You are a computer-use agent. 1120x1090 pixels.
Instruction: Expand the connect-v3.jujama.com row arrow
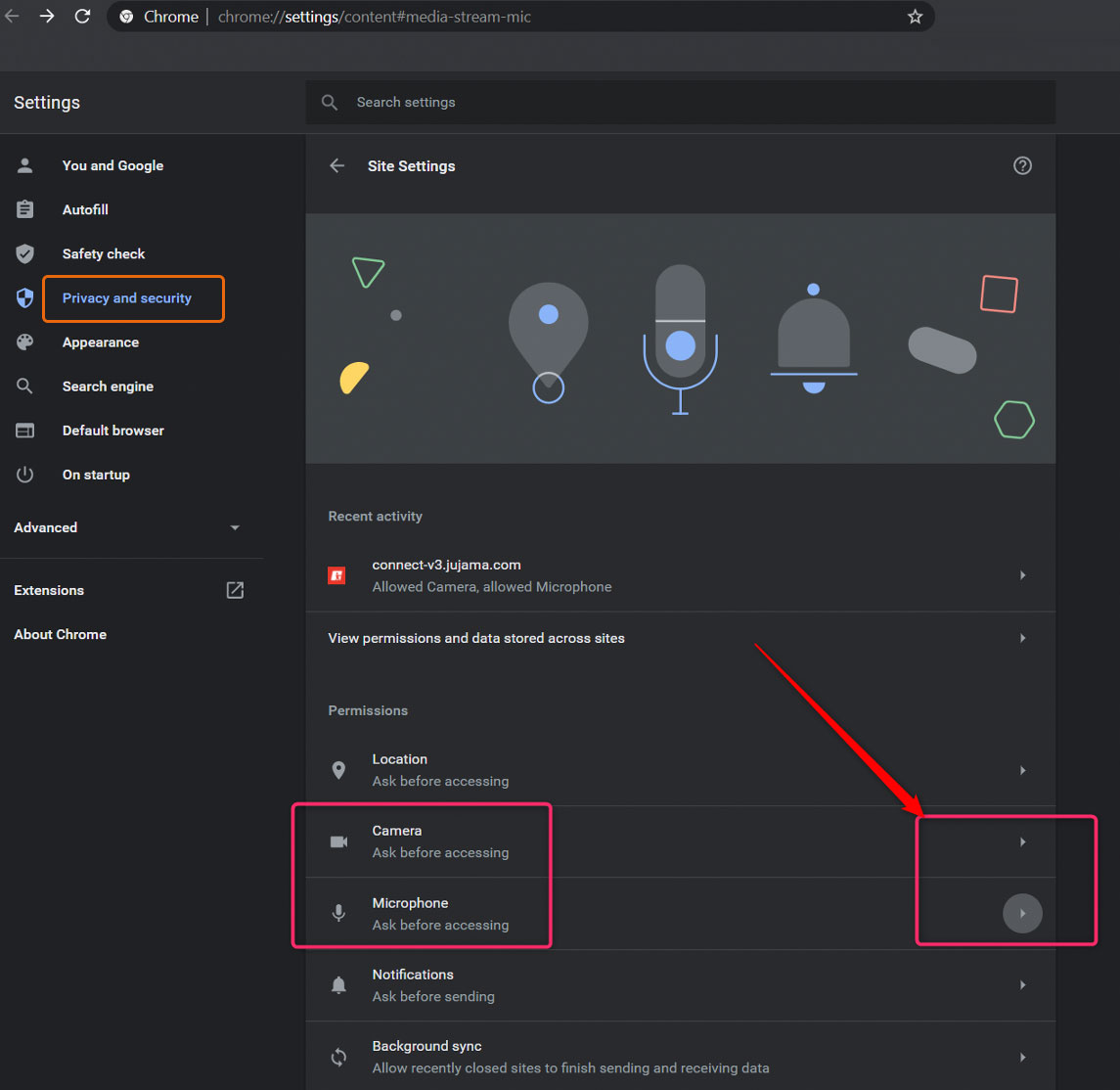pos(1023,575)
